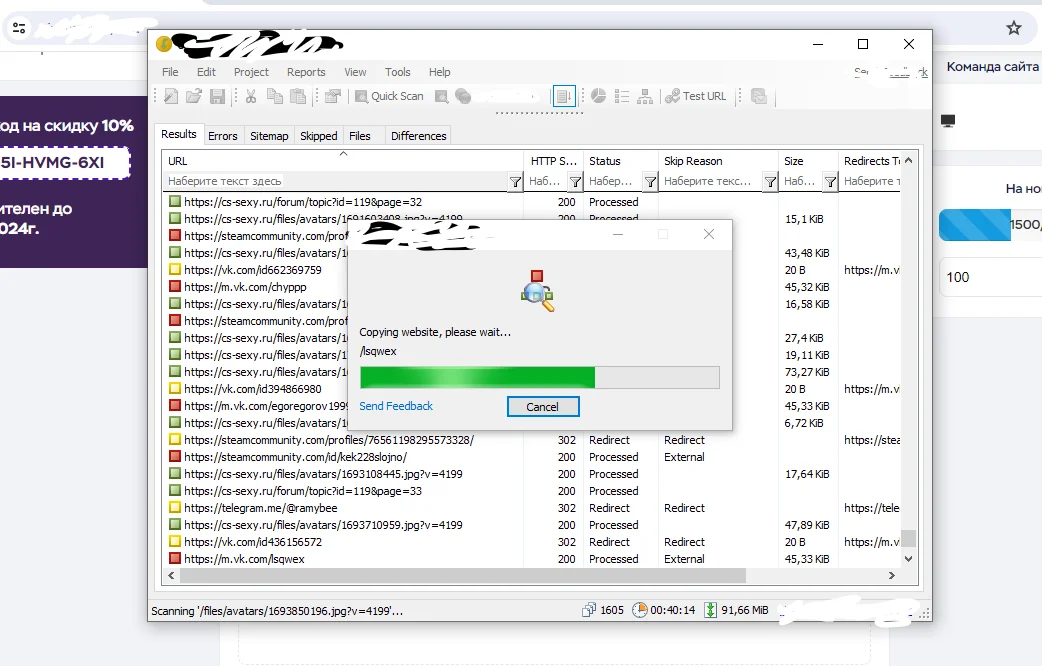The image size is (1042, 666).
Task: Click the Send Feedback link
Action: coord(396,406)
